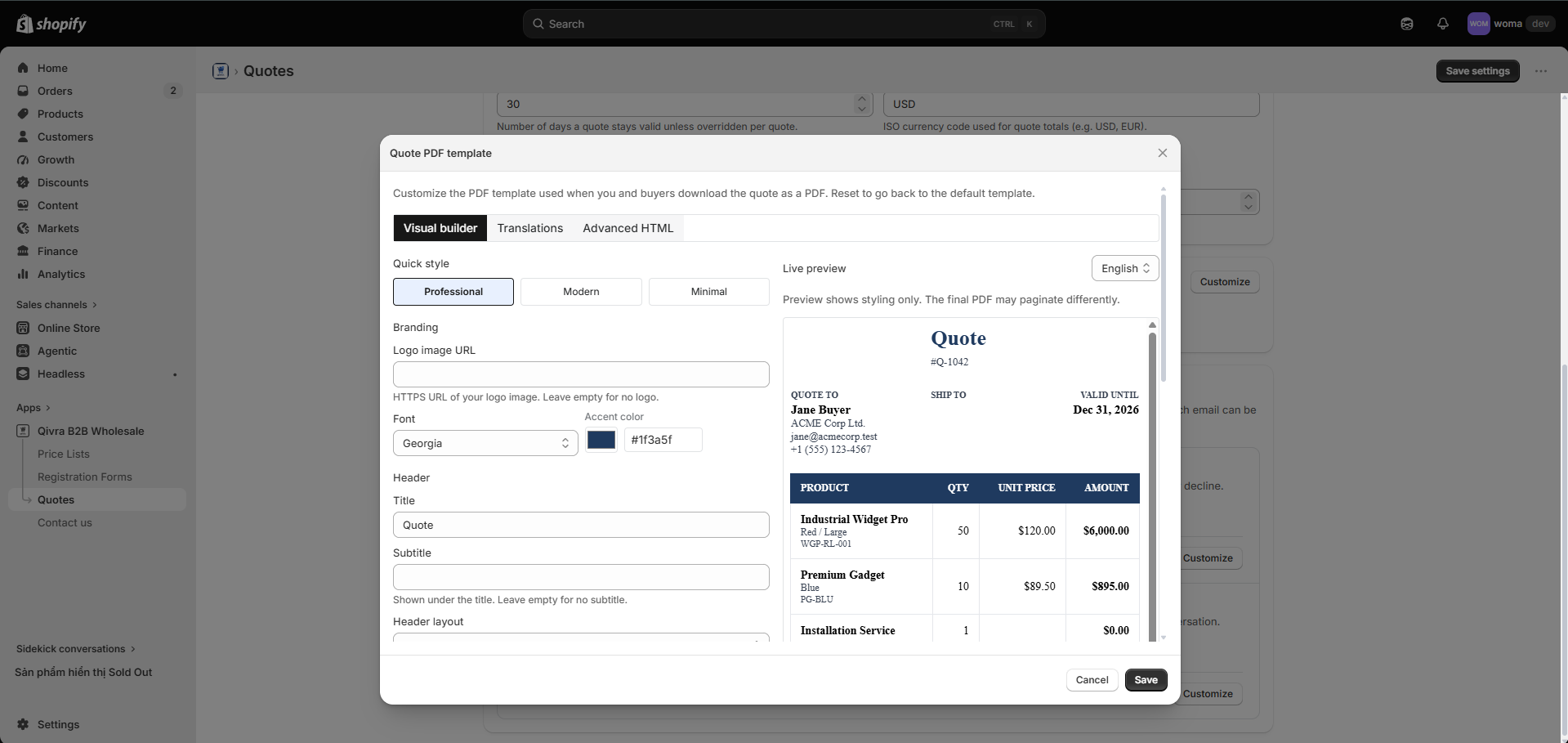This screenshot has height=743, width=1568.
Task: Close the Quote PDF template dialog
Action: (x=1163, y=153)
